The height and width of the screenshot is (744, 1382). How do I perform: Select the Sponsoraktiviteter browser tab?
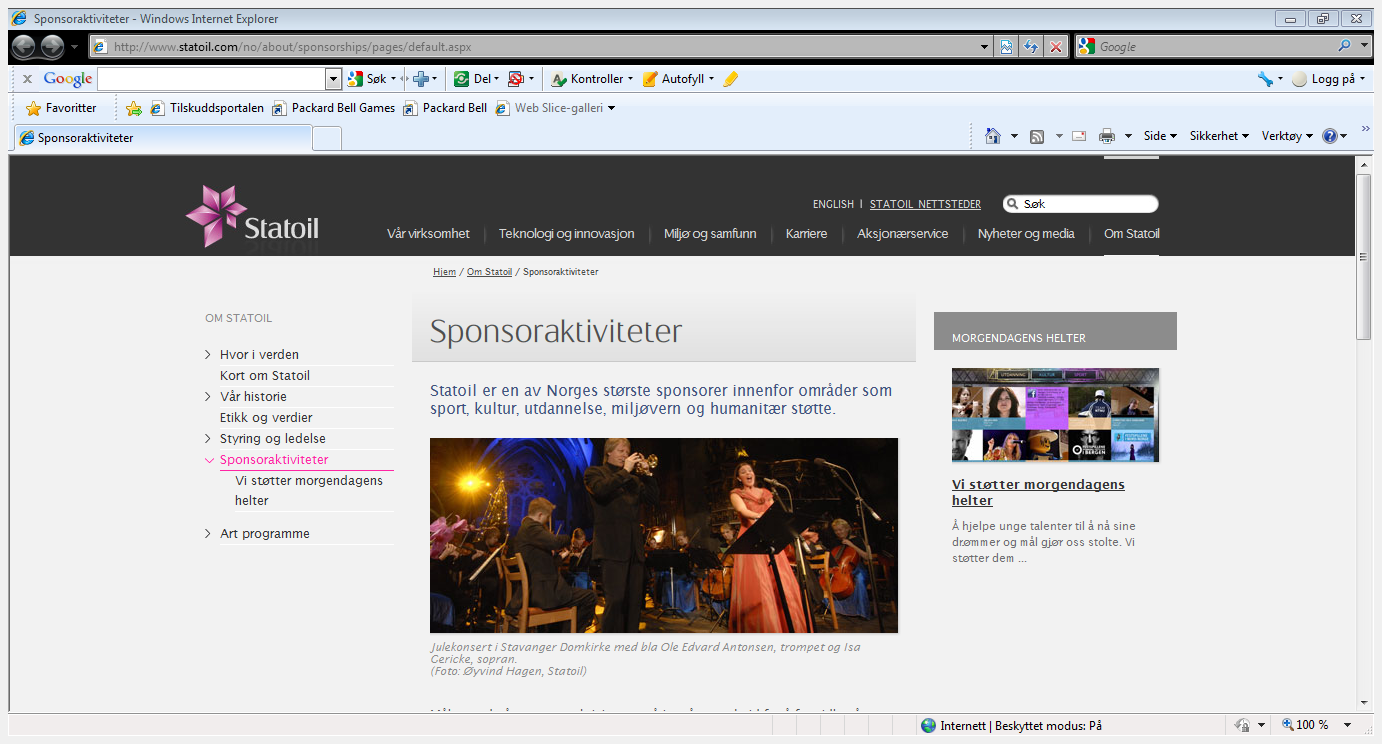tap(162, 138)
